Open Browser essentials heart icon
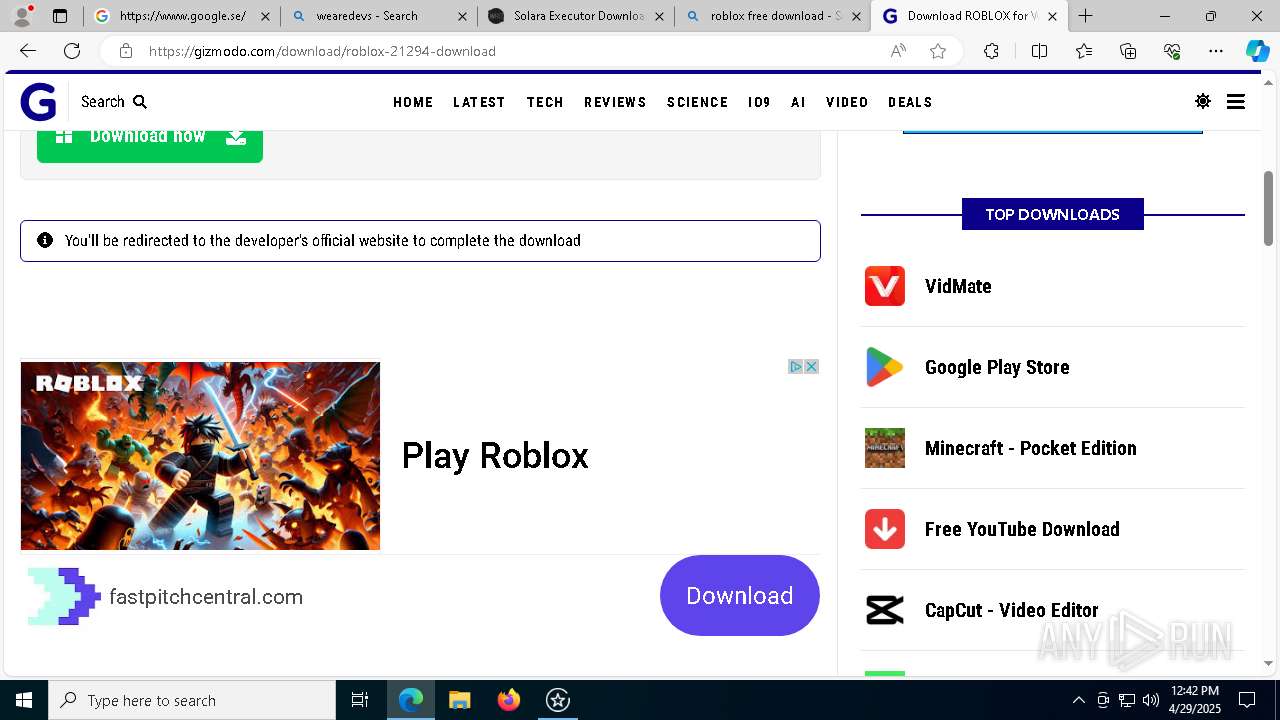This screenshot has width=1280, height=720. click(x=1172, y=51)
